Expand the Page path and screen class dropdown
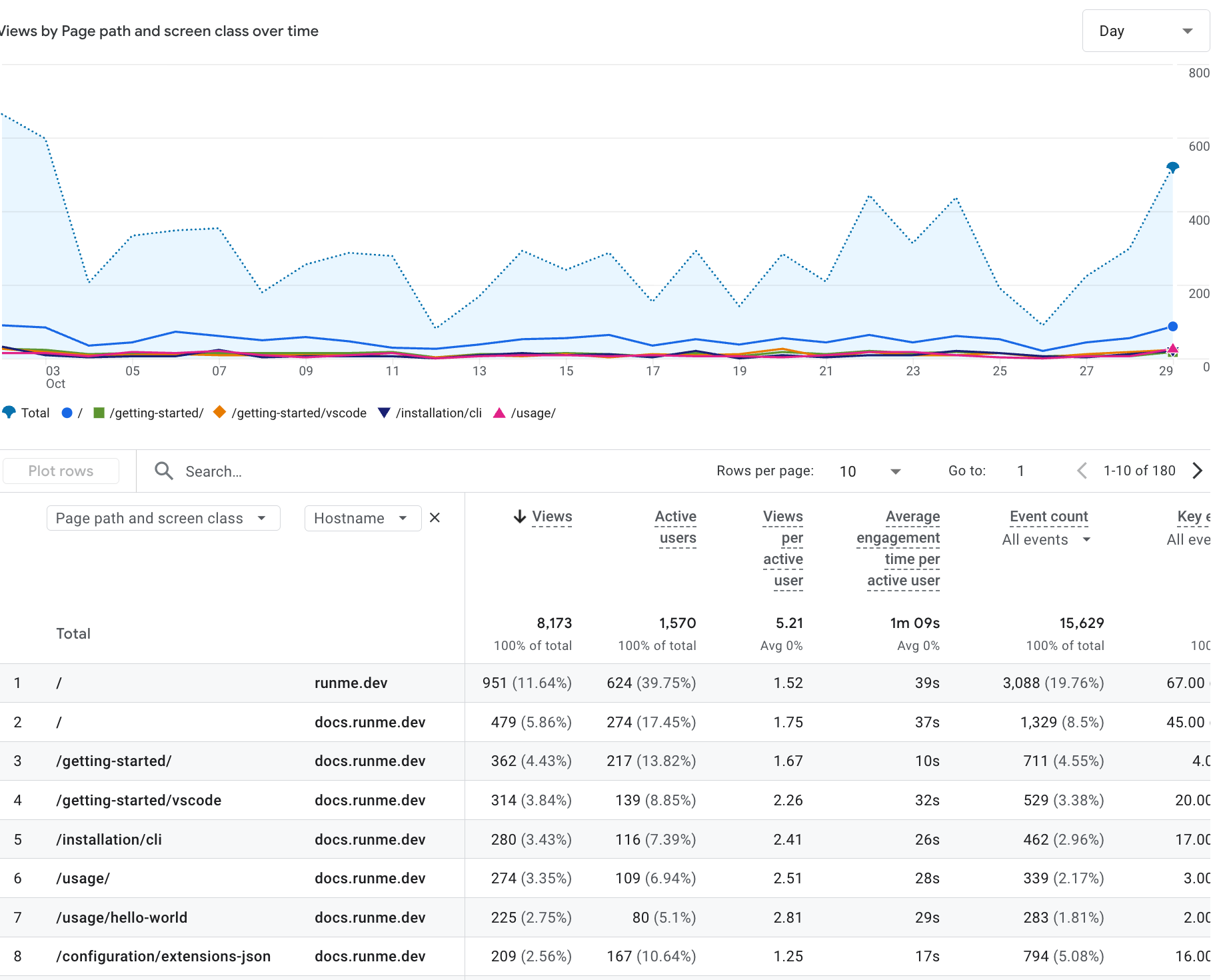The width and height of the screenshot is (1211, 980). 163,518
